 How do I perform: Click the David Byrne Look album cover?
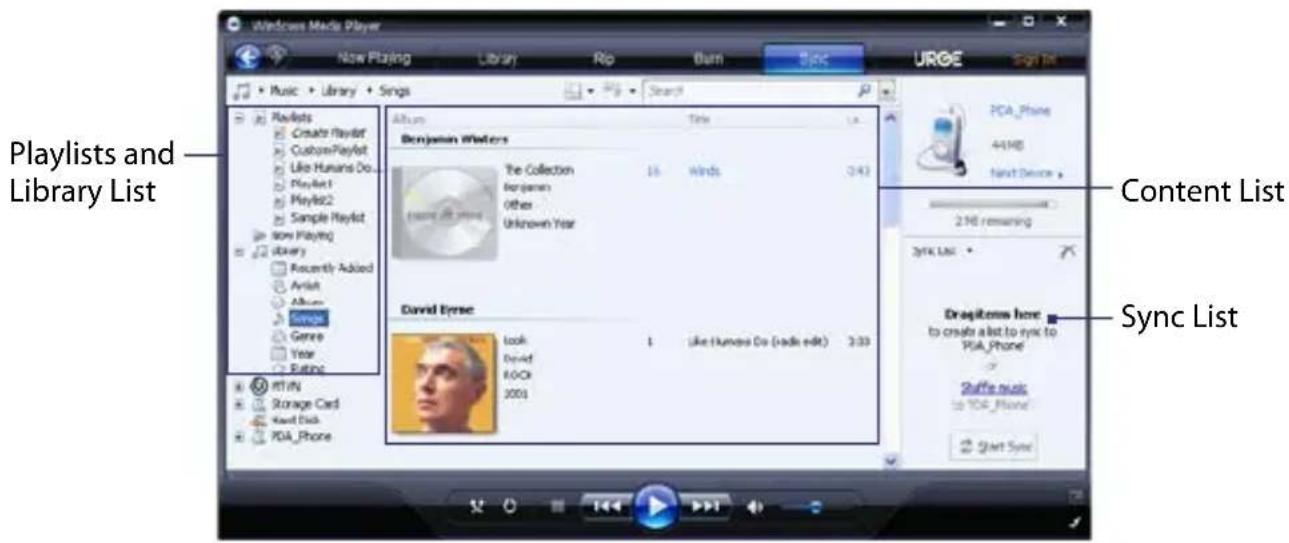pyautogui.click(x=443, y=384)
